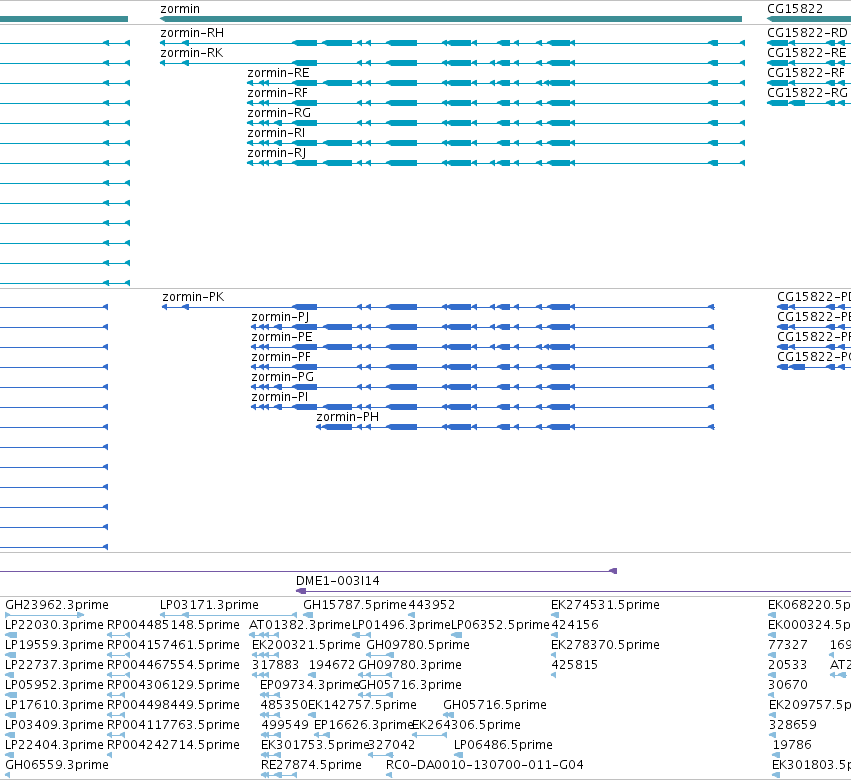Select the zormin-RF transcript
Viewport: 851px width, 780px height.
click(x=277, y=93)
